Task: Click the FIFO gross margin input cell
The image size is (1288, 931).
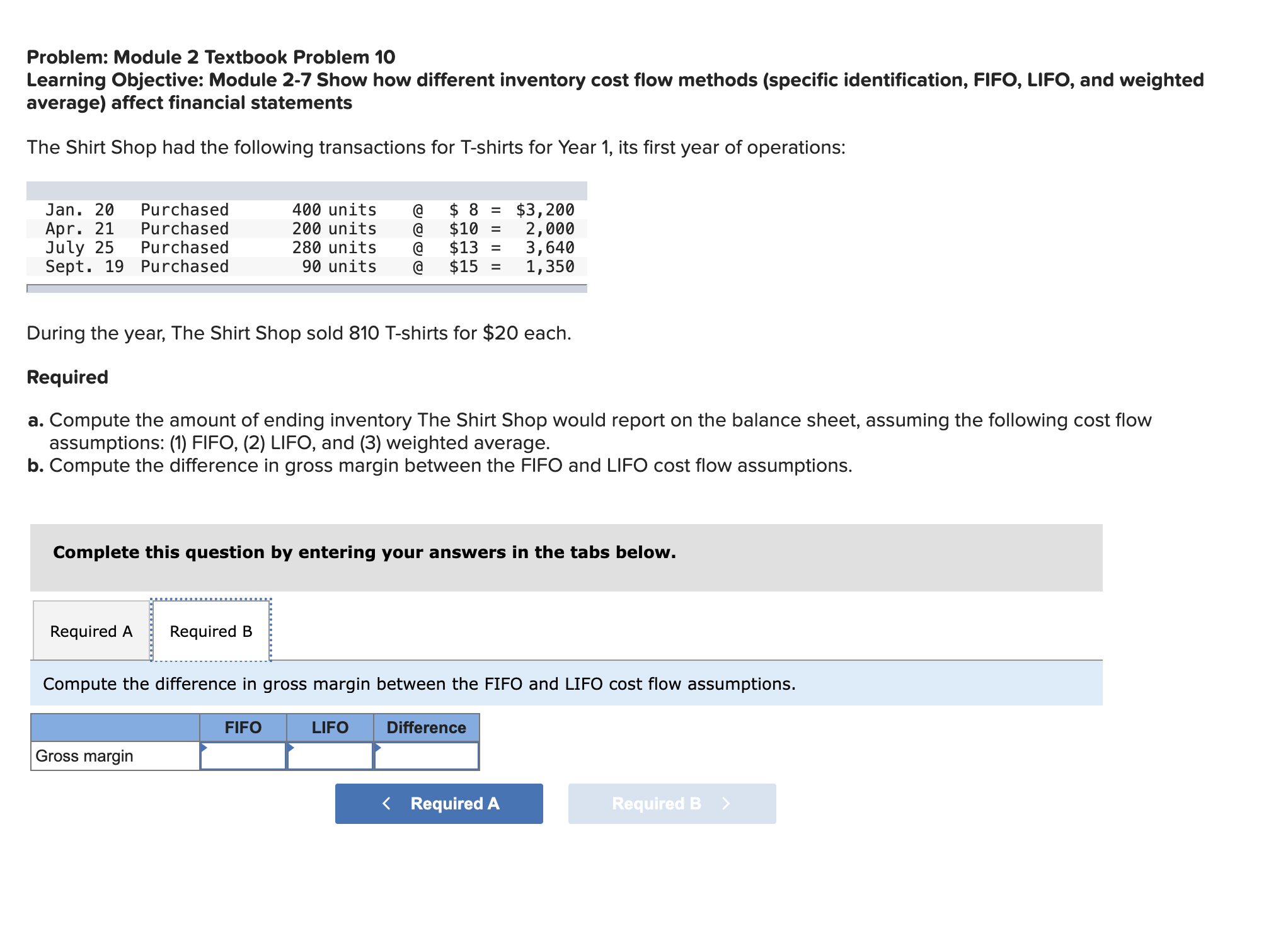Action: [243, 756]
